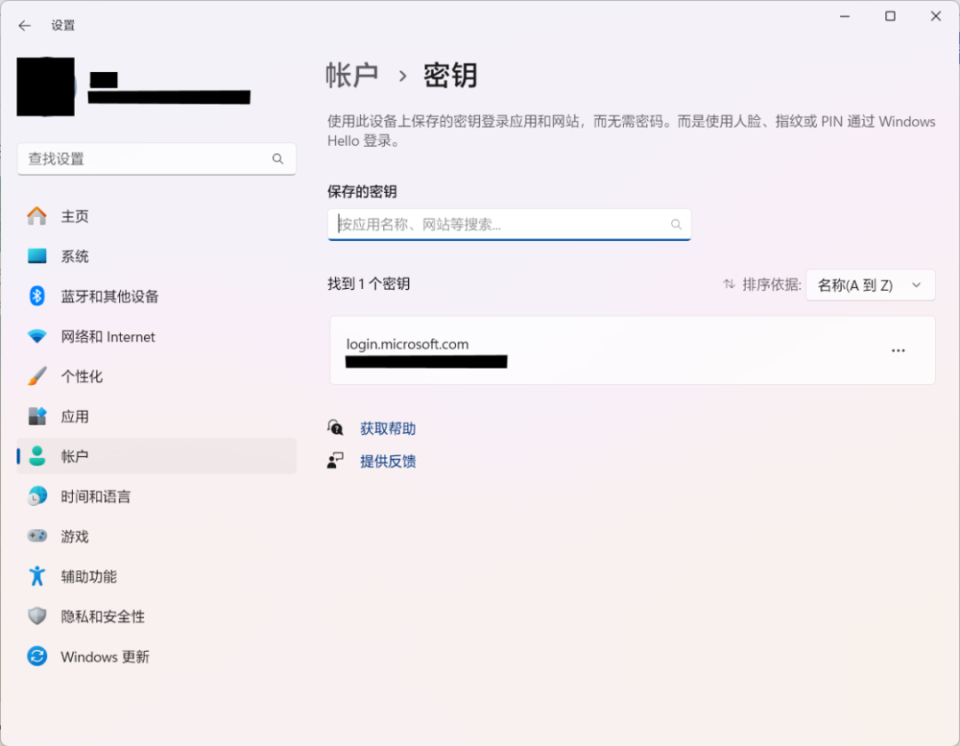Select 游戏 from the sidebar

77,536
